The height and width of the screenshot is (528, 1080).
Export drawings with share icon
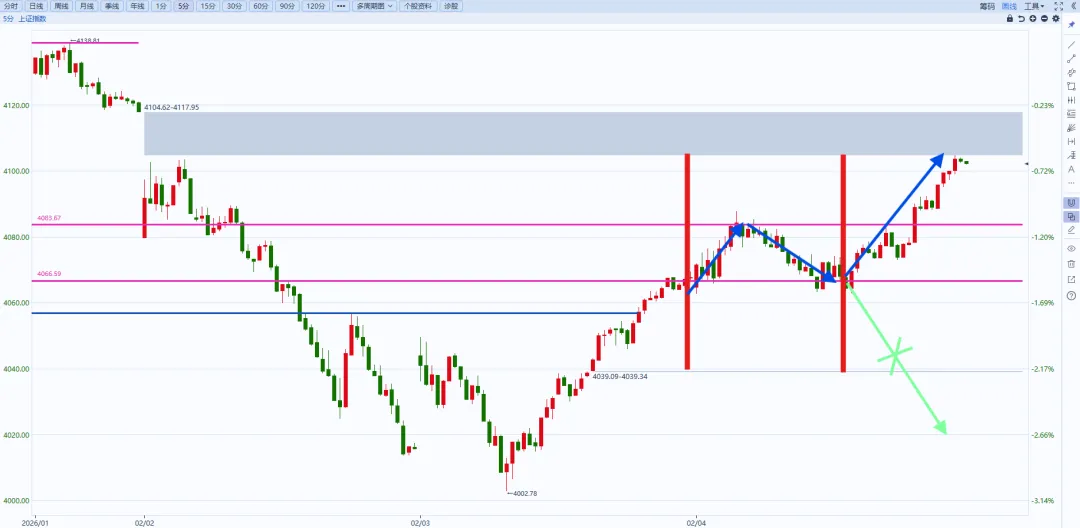[1071, 279]
